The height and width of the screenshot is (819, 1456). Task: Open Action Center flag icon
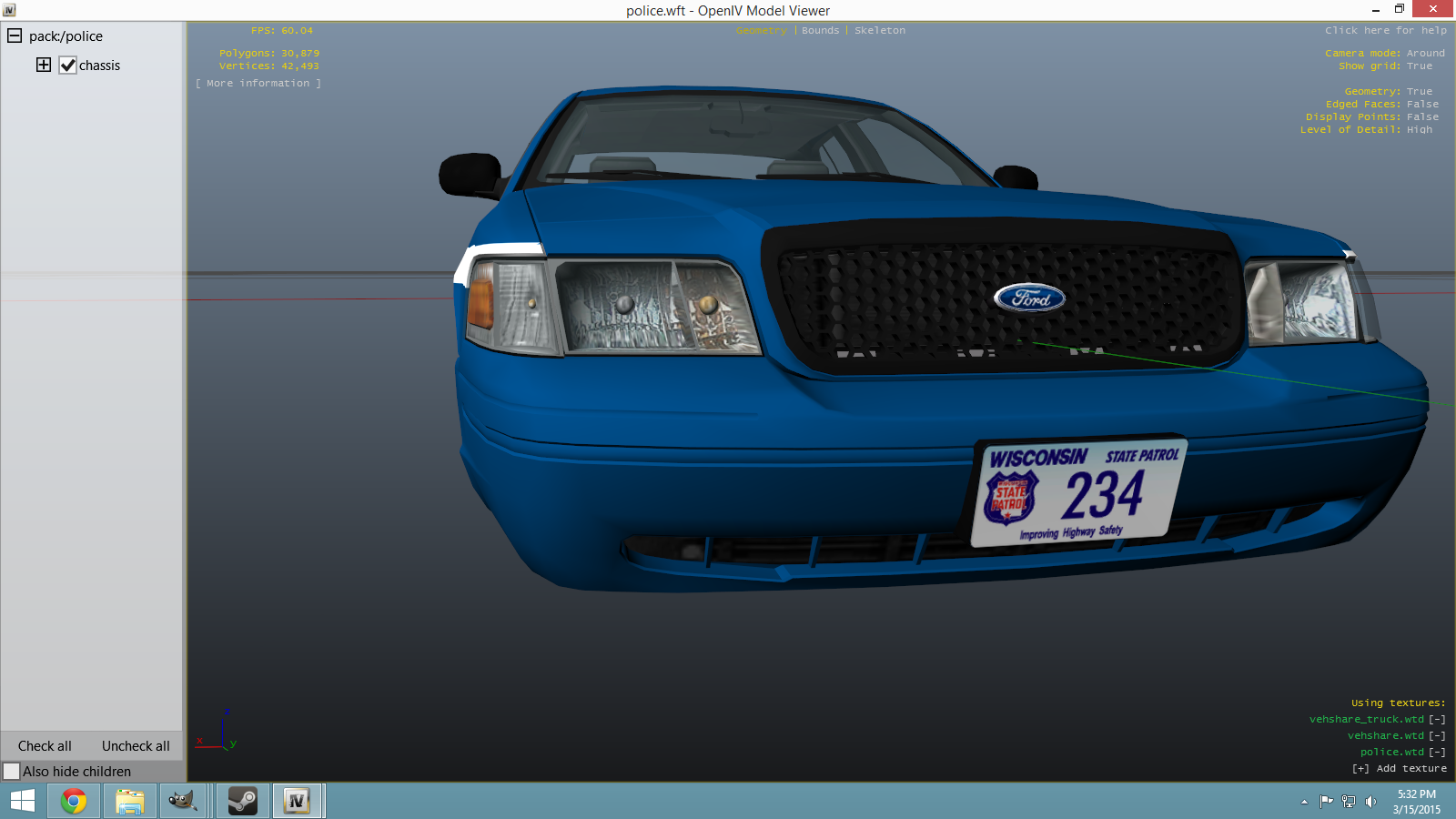click(1326, 802)
